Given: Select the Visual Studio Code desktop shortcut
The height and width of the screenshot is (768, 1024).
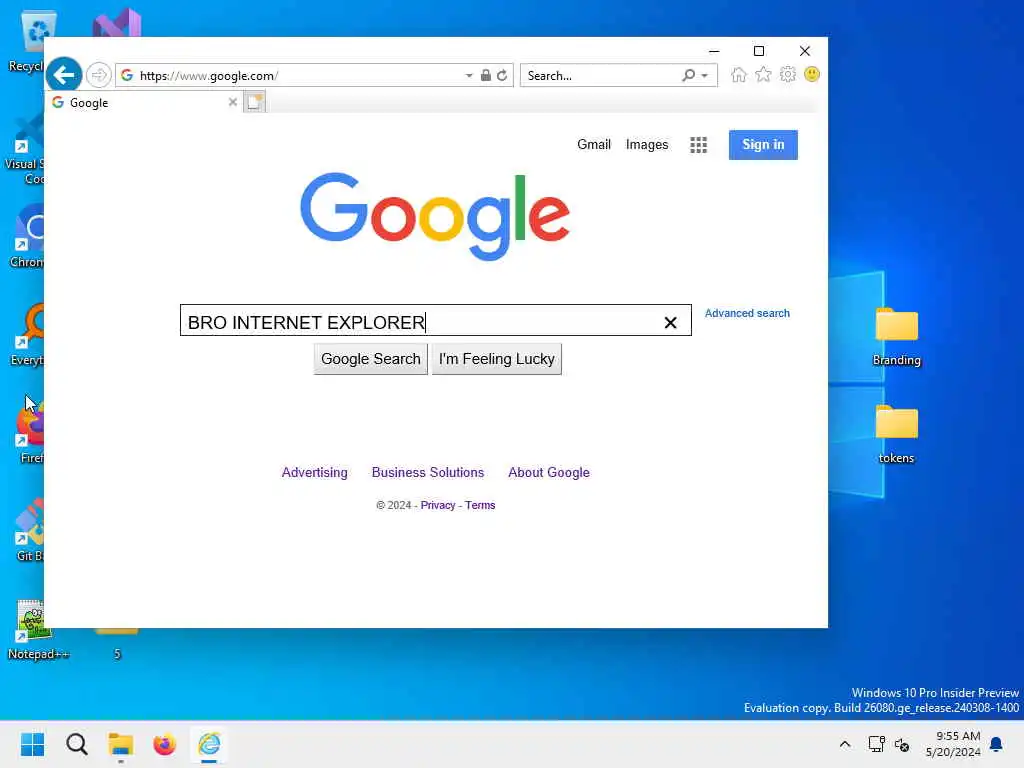Looking at the screenshot, I should [26, 148].
